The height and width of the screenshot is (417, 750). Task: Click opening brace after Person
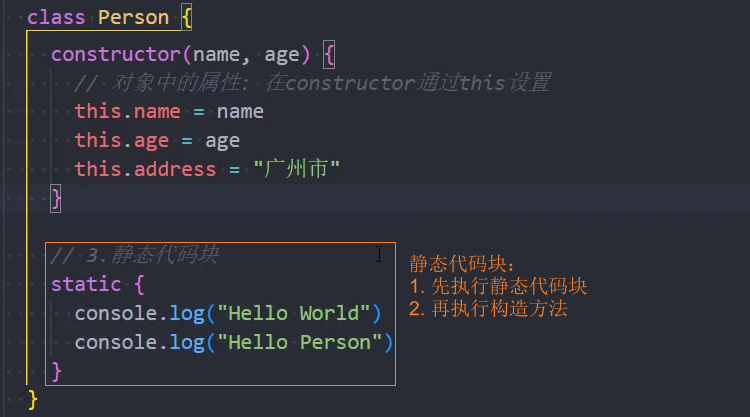[187, 19]
